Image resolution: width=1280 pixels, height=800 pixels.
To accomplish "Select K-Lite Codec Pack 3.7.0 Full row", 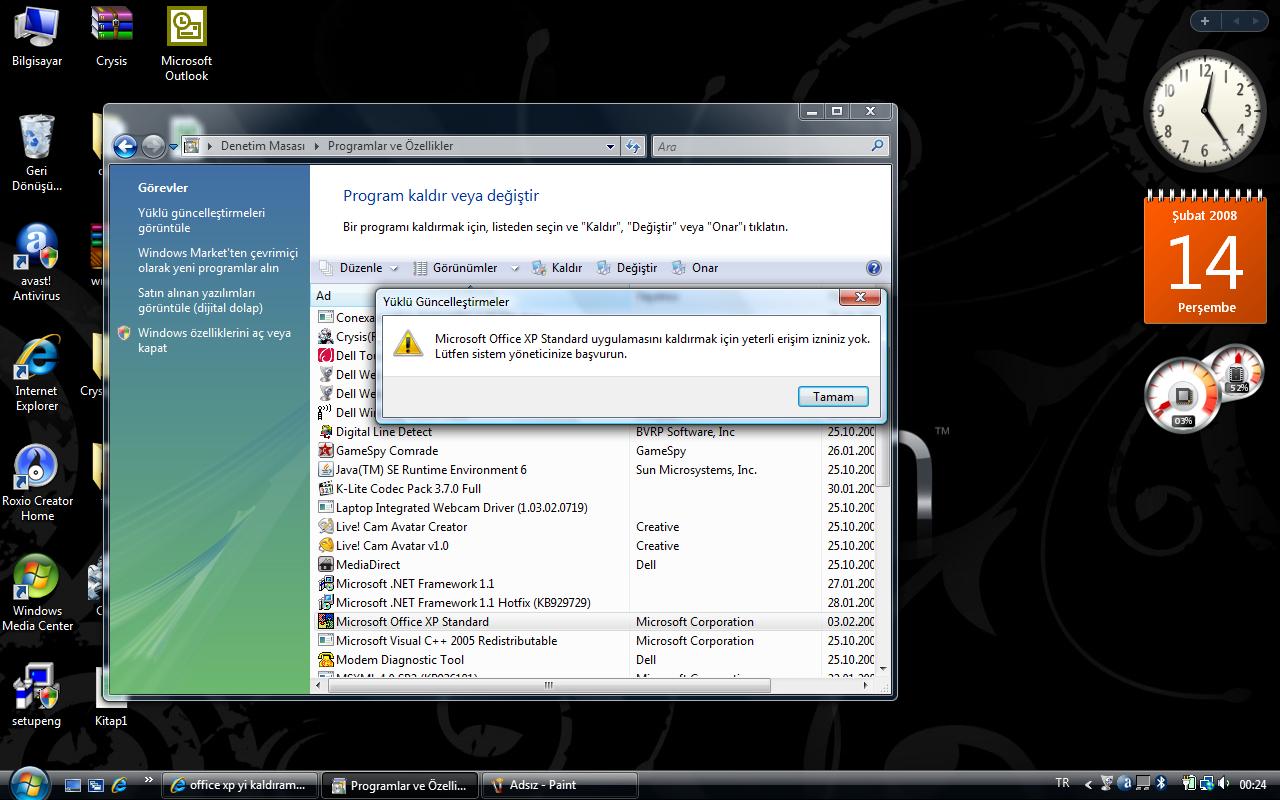I will [x=596, y=489].
